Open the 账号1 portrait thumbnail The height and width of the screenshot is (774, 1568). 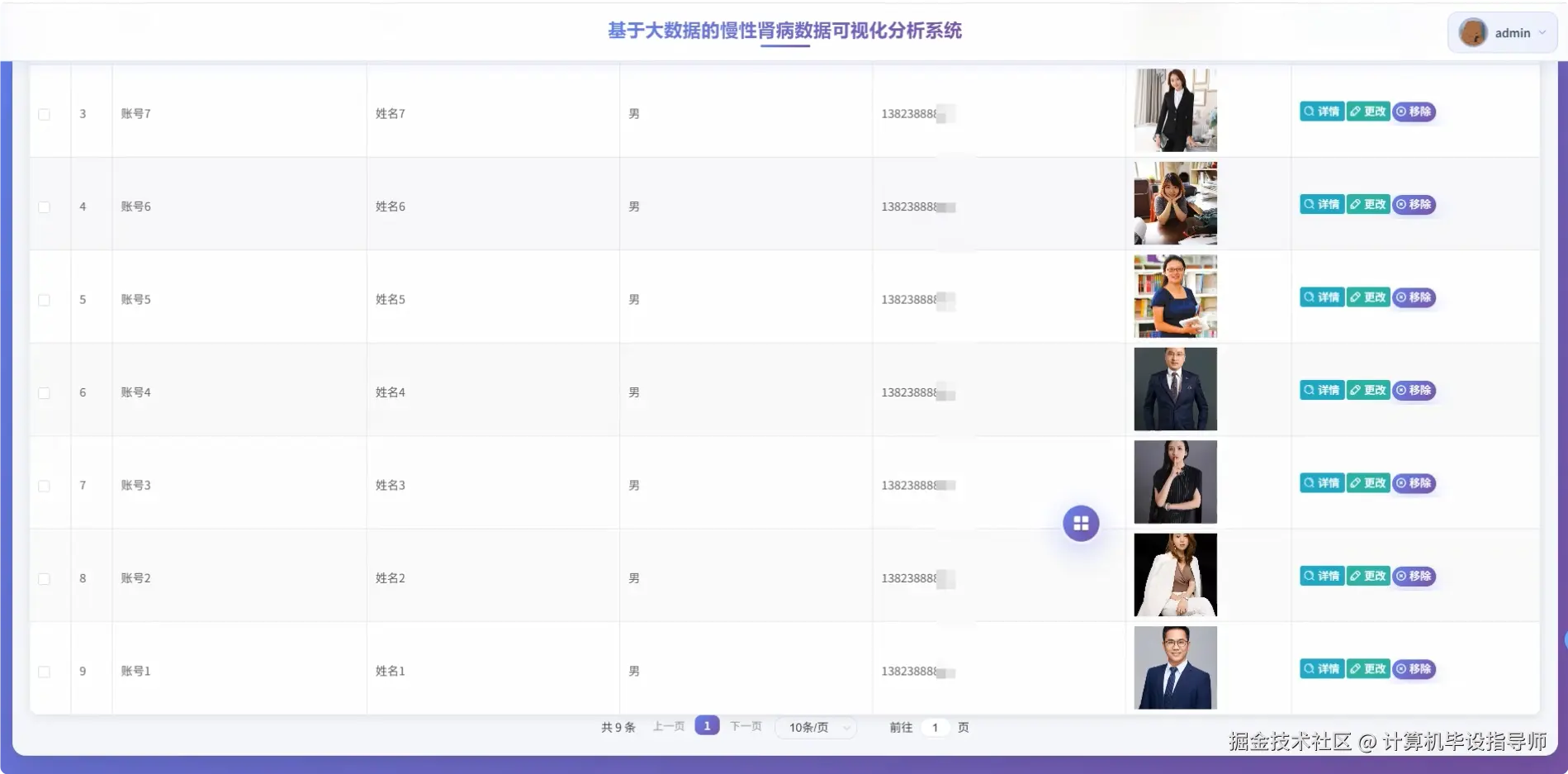(x=1176, y=667)
